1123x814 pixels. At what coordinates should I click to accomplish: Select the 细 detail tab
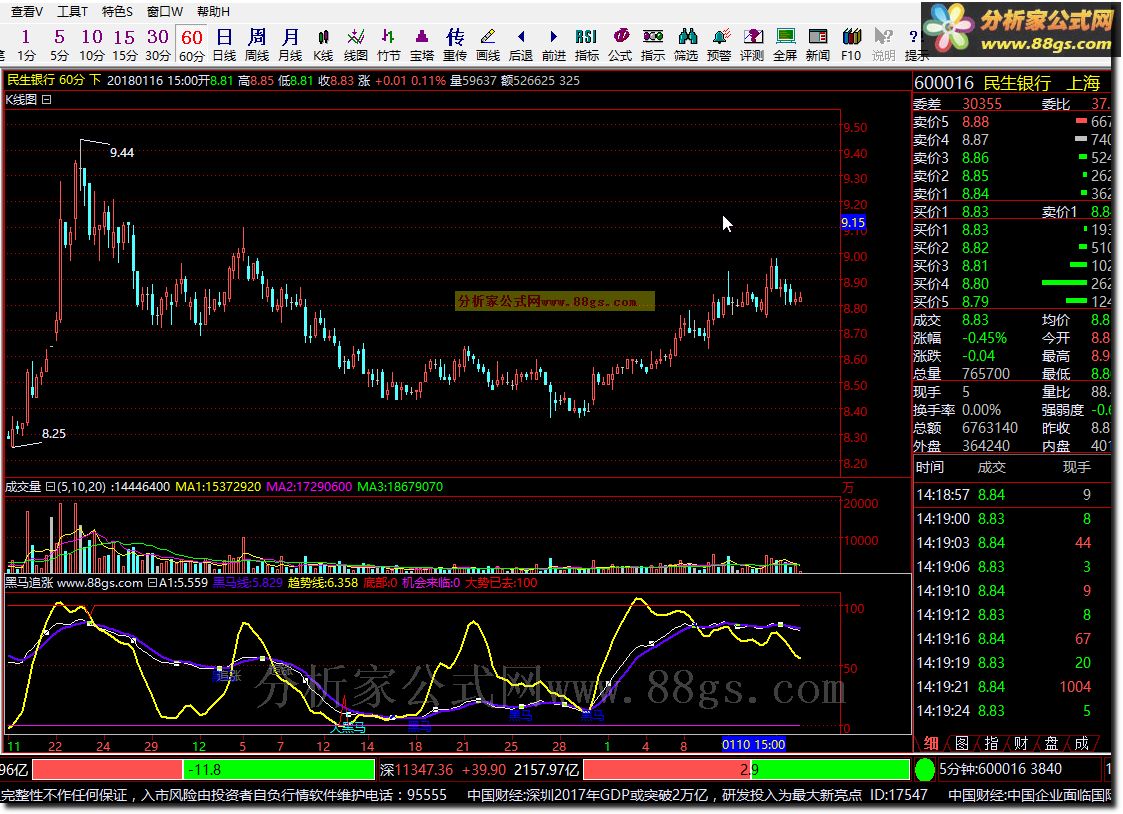(x=930, y=743)
